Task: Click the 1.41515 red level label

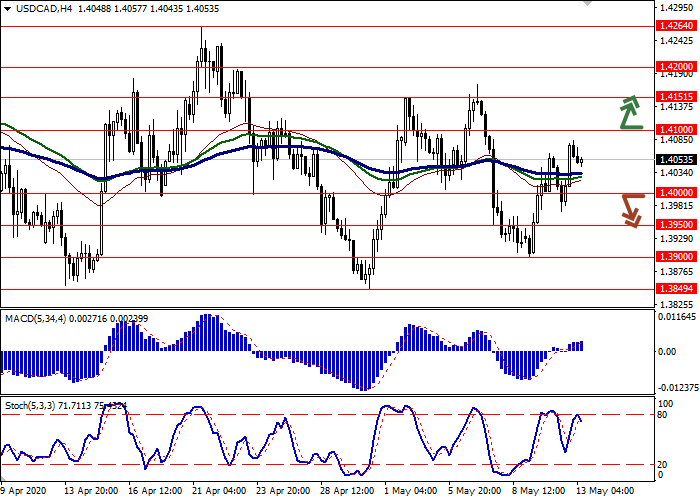Action: click(676, 97)
